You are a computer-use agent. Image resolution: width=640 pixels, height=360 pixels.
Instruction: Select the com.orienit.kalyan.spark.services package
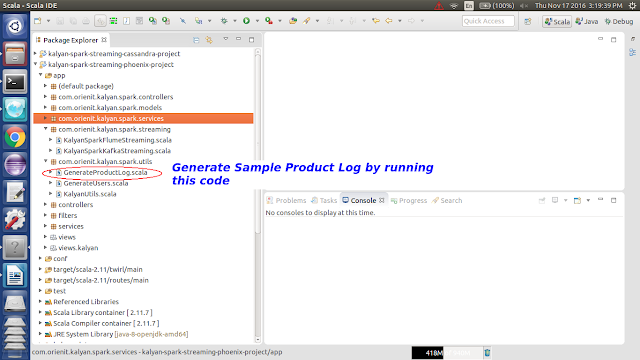143,118
